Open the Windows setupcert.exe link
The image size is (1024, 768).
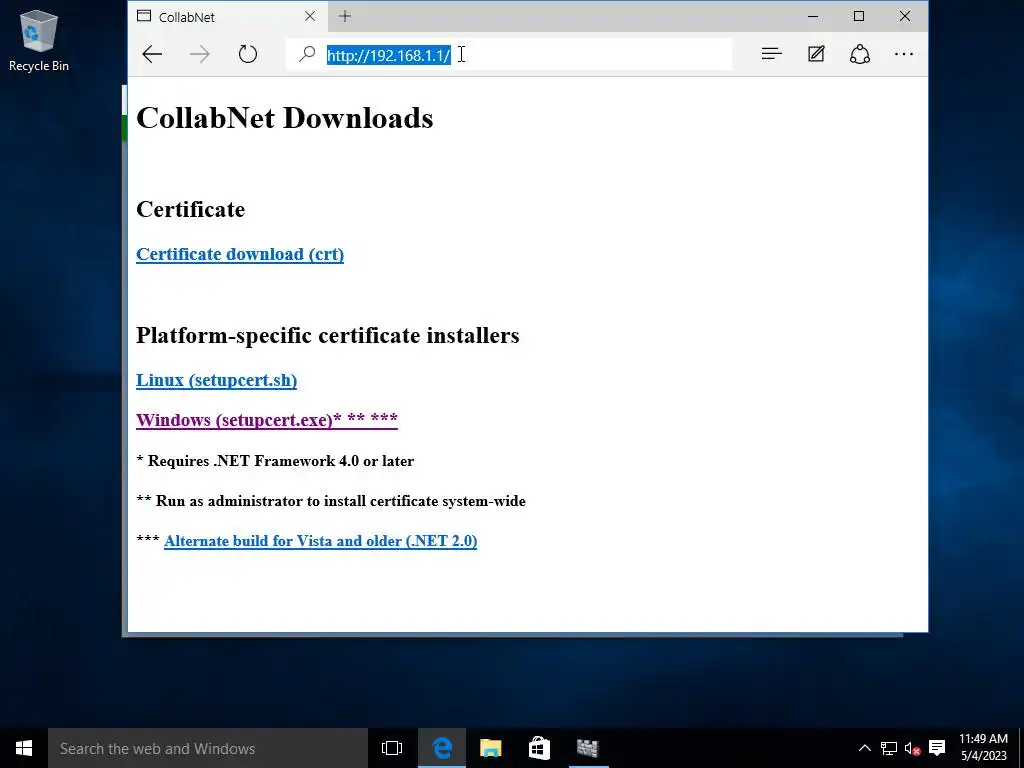point(266,419)
